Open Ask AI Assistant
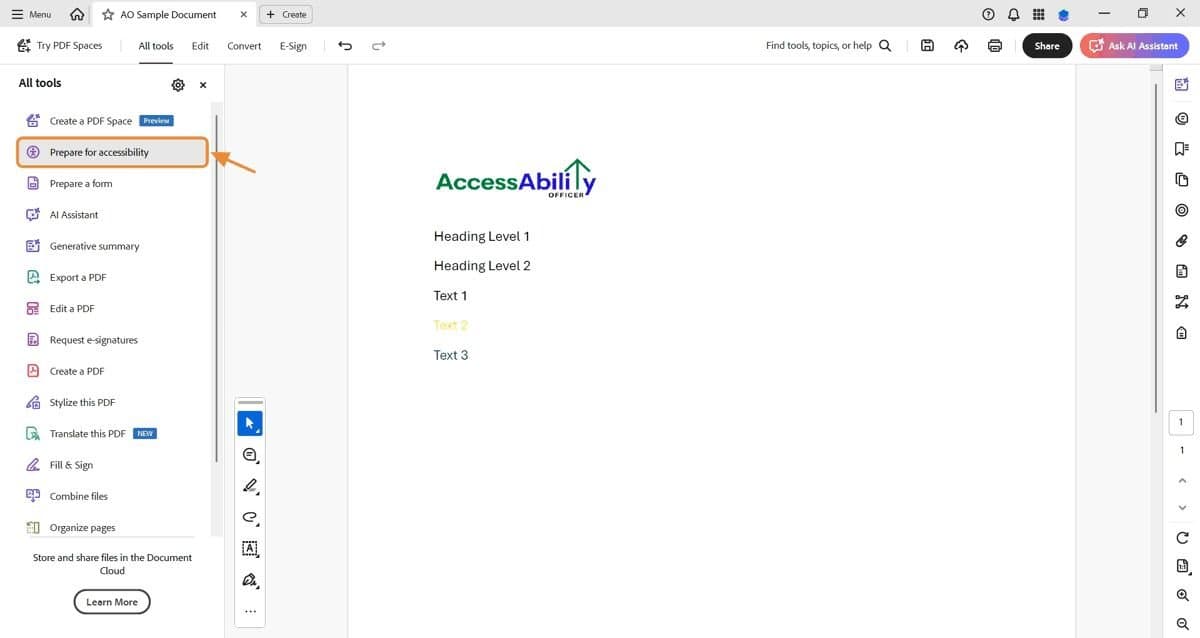Screen dimensions: 1200x638 tap(1134, 45)
